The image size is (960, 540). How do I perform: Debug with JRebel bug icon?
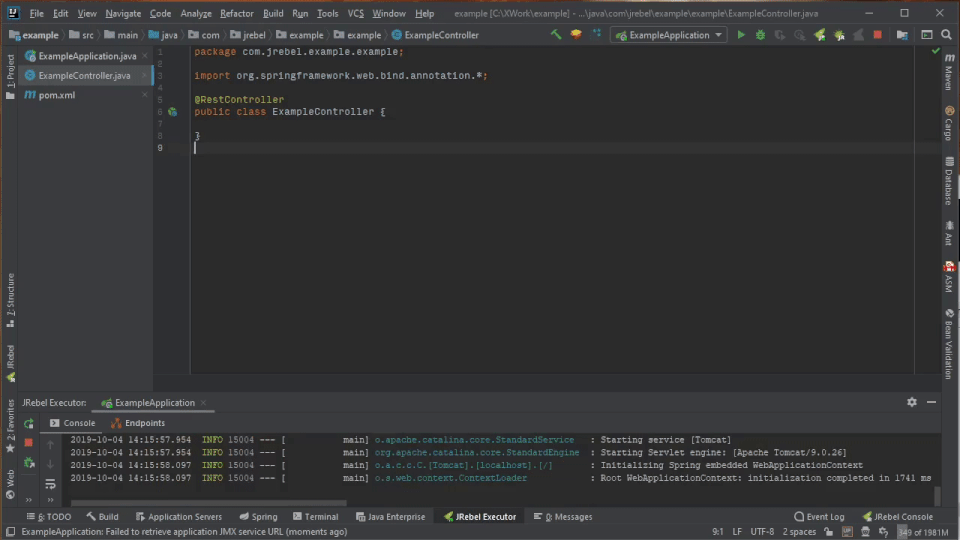tap(839, 35)
